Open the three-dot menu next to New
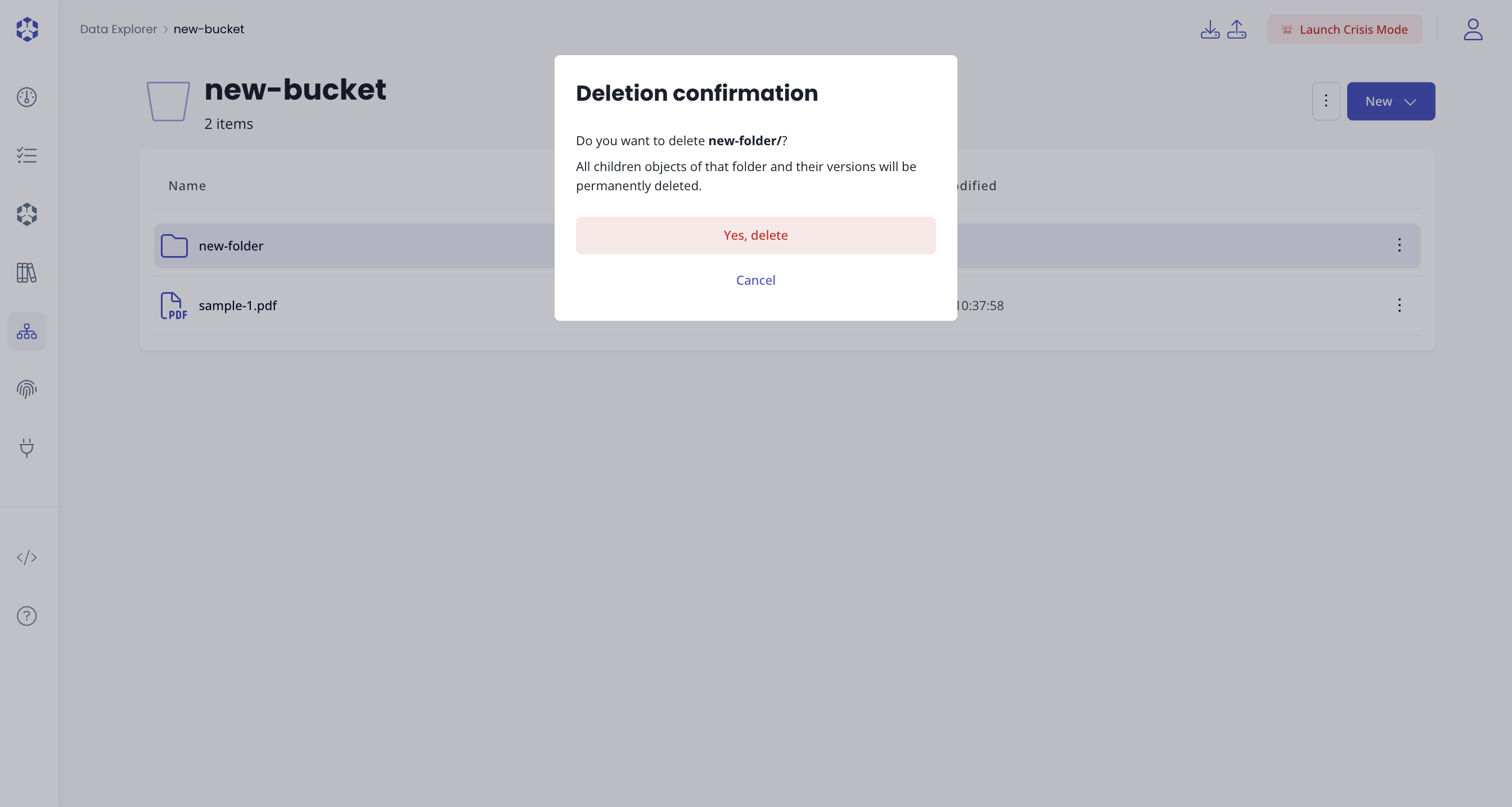 point(1326,101)
